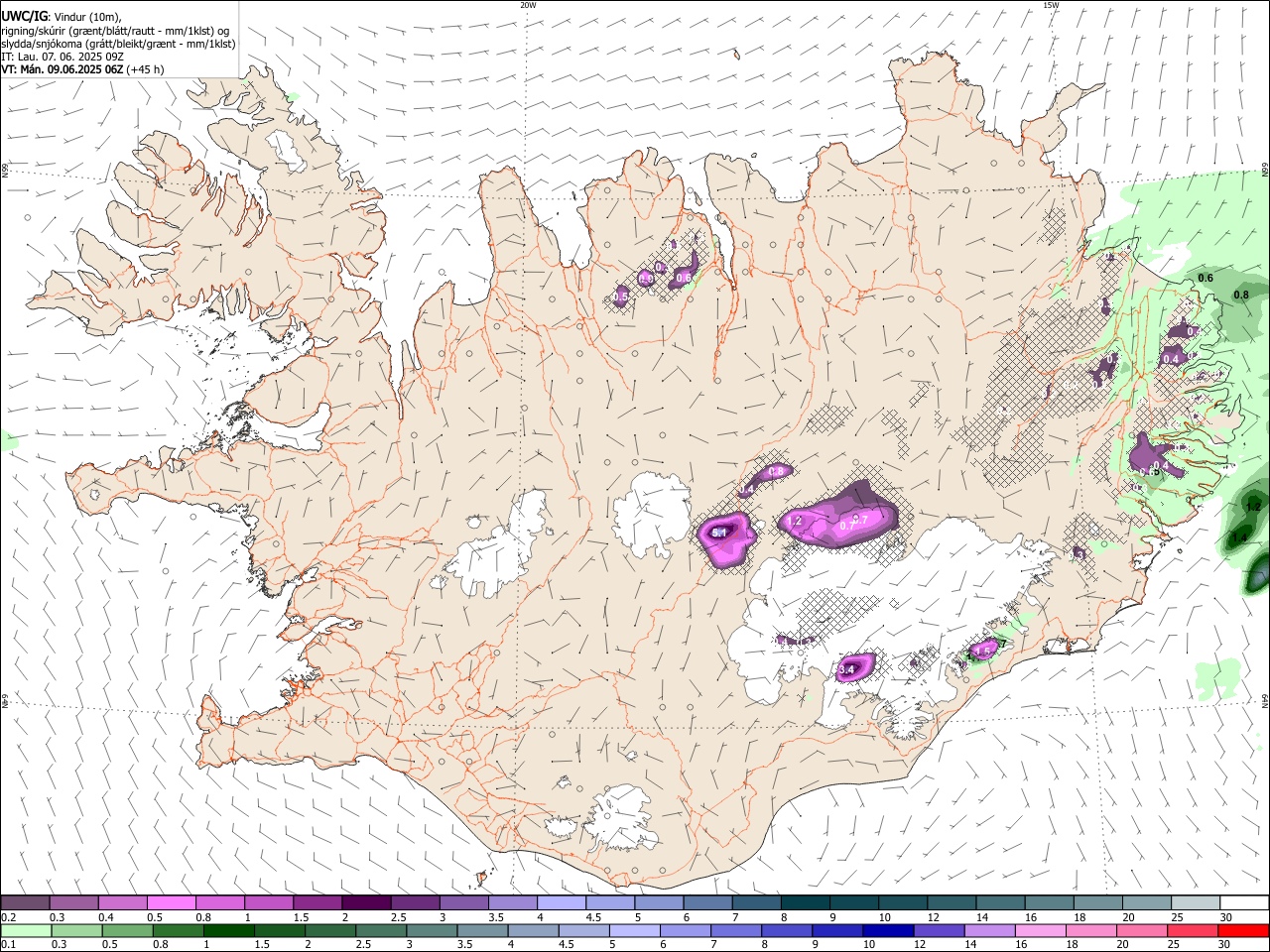Pick the white swatch labeled 30 in the snow scale
This screenshot has height=952, width=1270.
tap(1244, 902)
